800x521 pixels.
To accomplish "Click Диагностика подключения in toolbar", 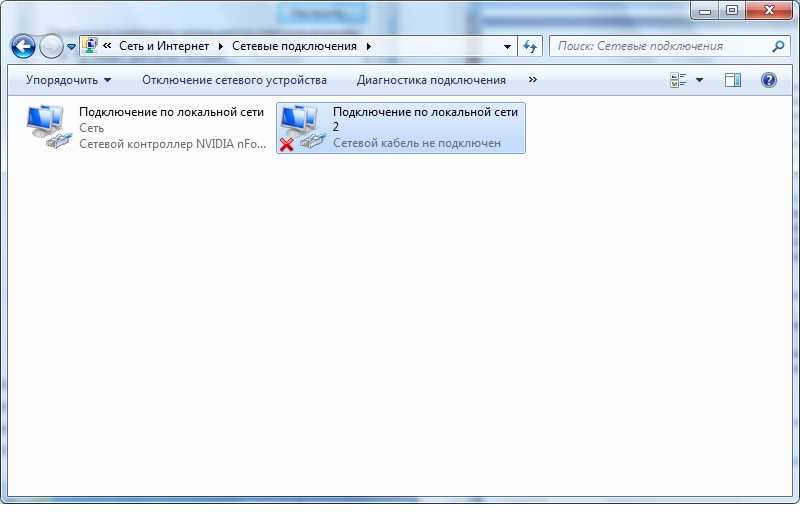I will [431, 80].
